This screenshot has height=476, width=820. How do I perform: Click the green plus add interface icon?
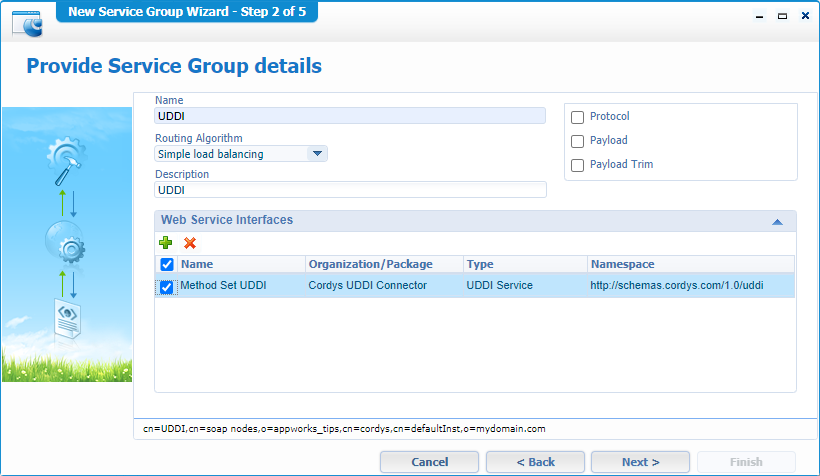(166, 243)
